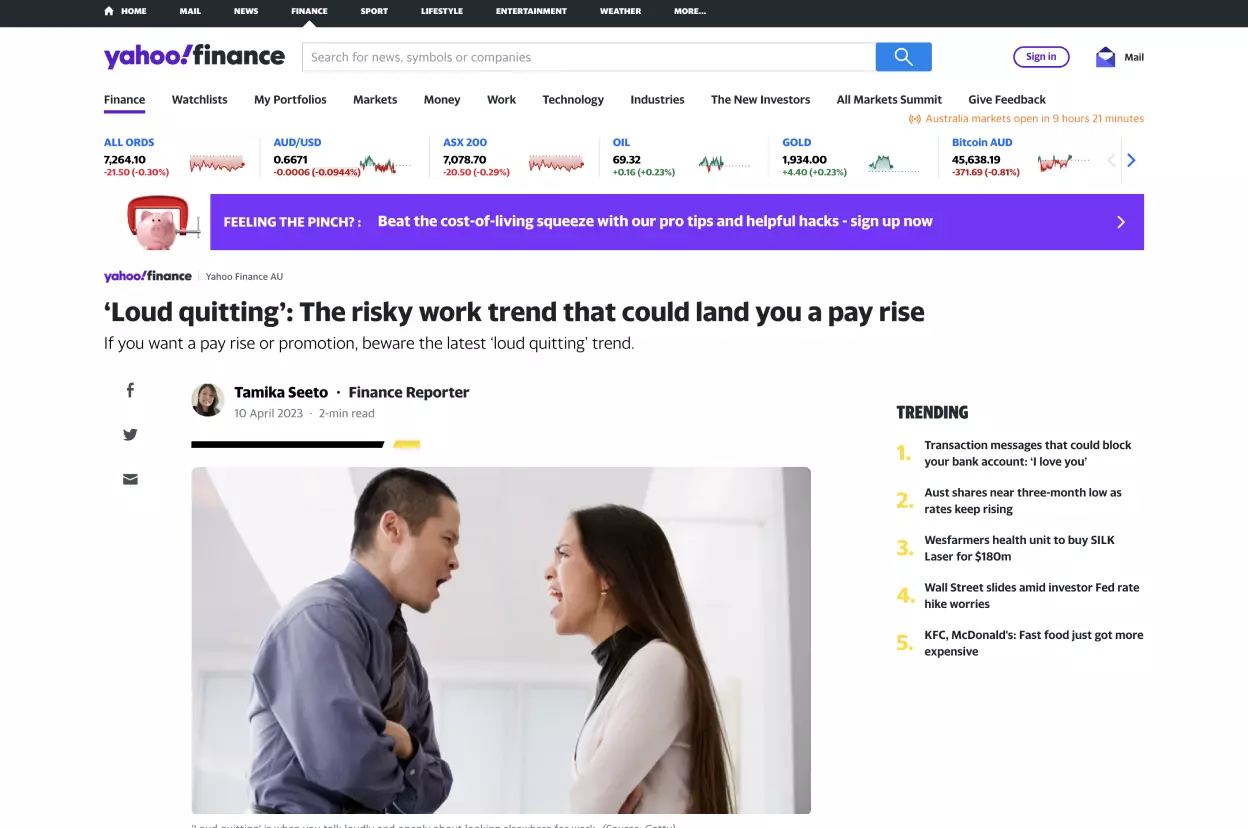Open the Mail envelope icon
This screenshot has height=828, width=1248.
1105,57
